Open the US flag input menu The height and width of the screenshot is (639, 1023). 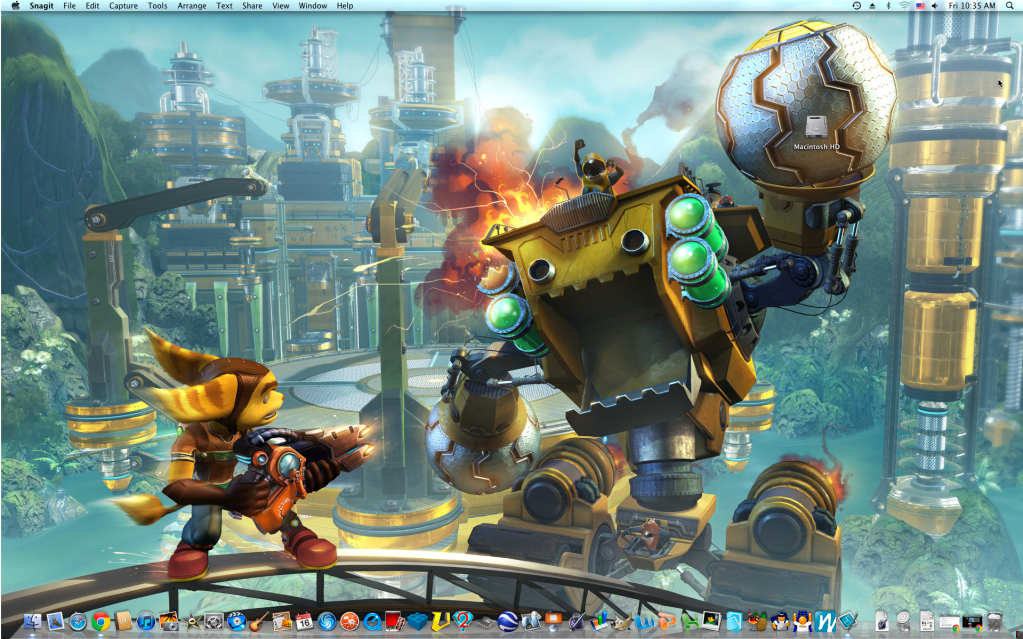coord(921,6)
